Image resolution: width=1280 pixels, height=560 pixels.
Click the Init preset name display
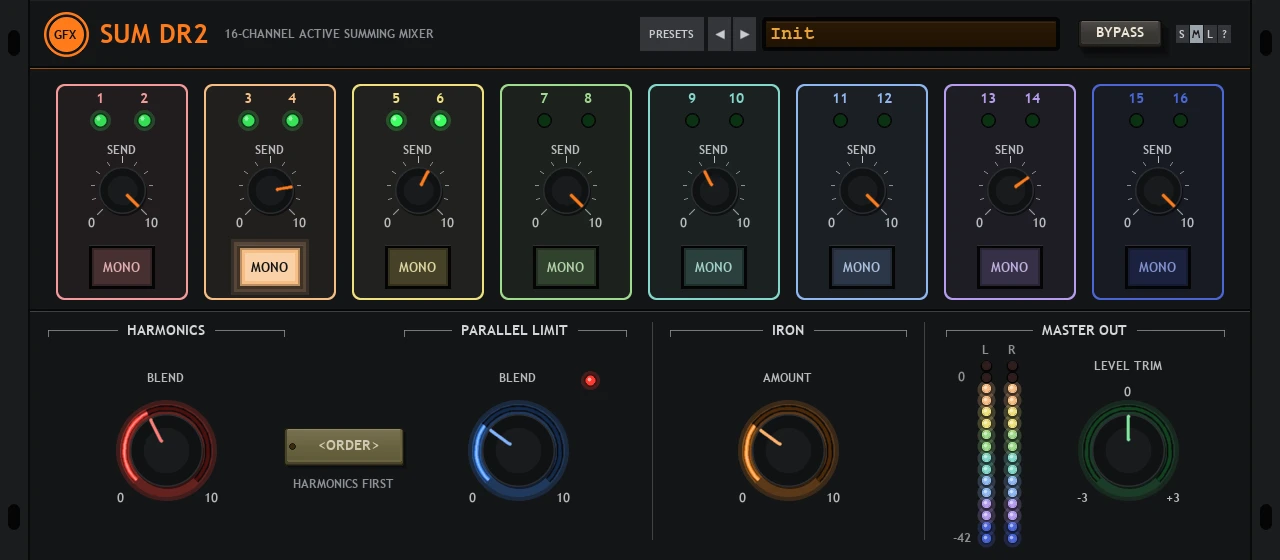point(910,34)
